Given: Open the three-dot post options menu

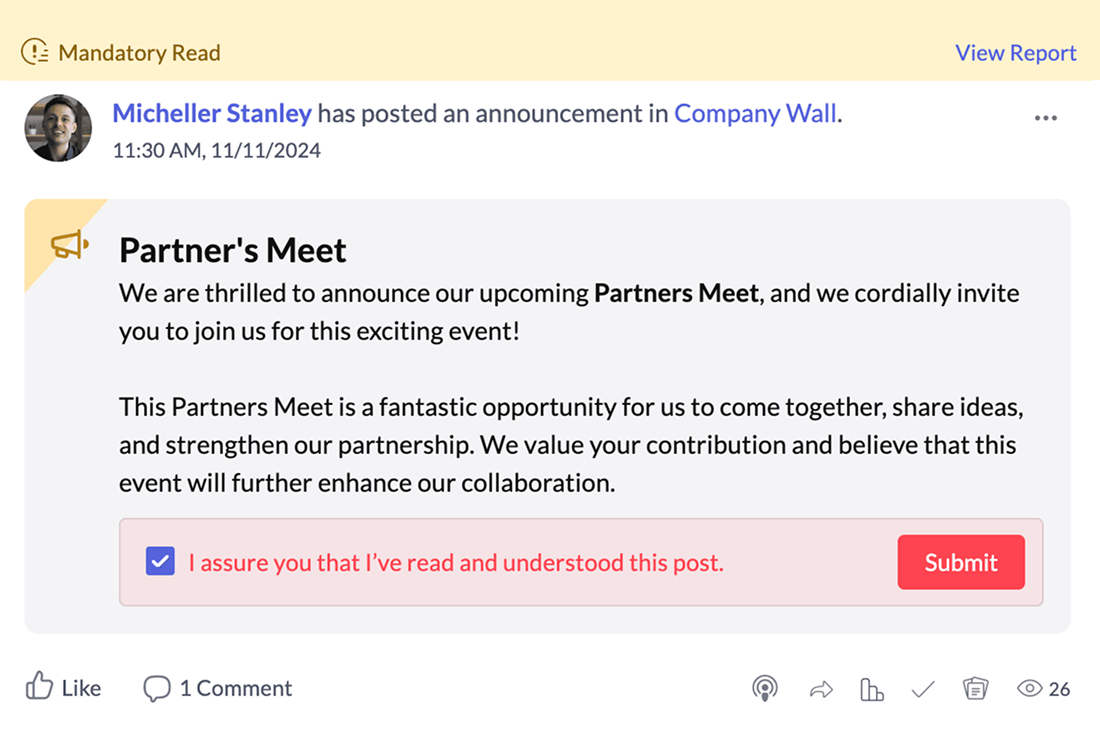Looking at the screenshot, I should pyautogui.click(x=1046, y=118).
